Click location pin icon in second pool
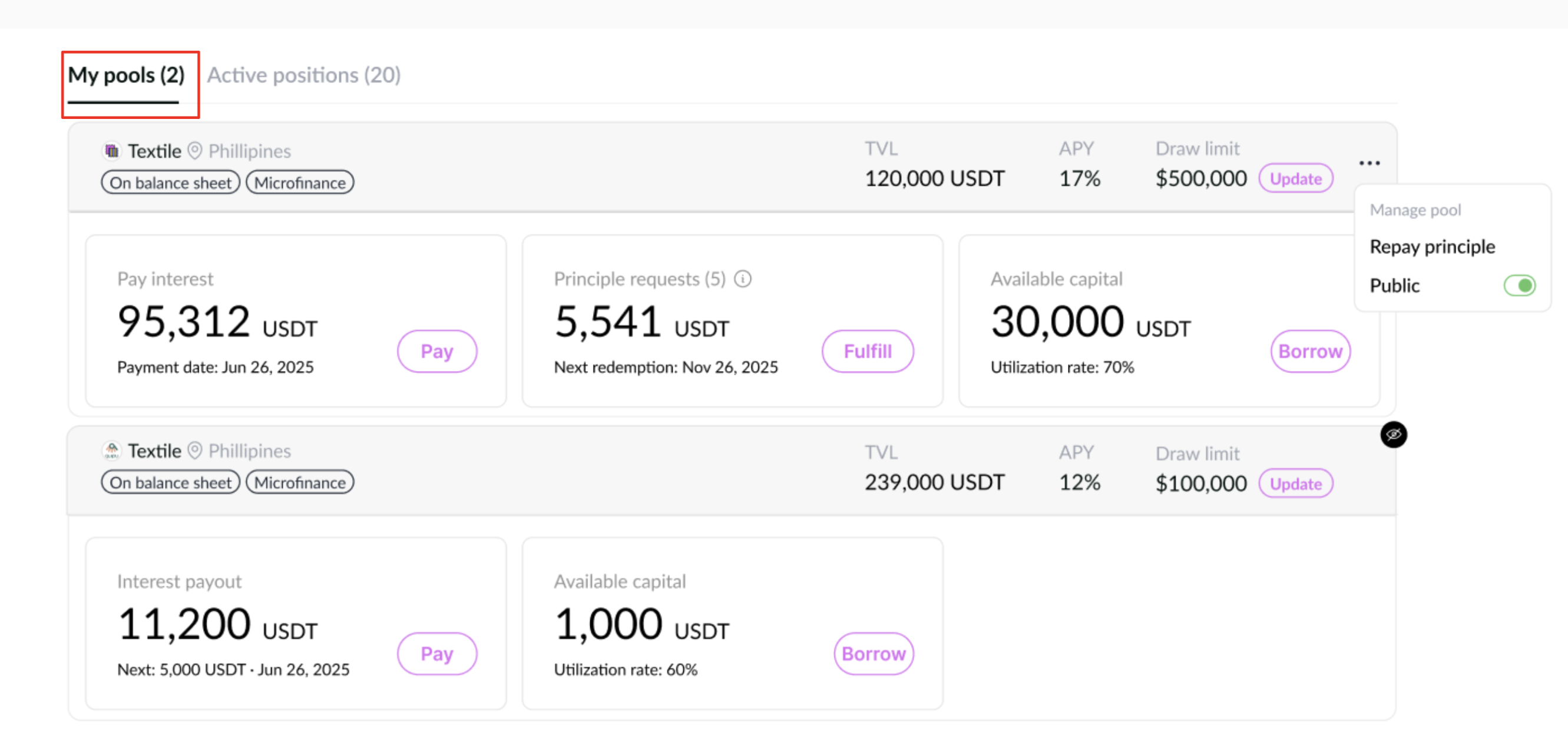Image resolution: width=1568 pixels, height=735 pixels. (x=194, y=451)
